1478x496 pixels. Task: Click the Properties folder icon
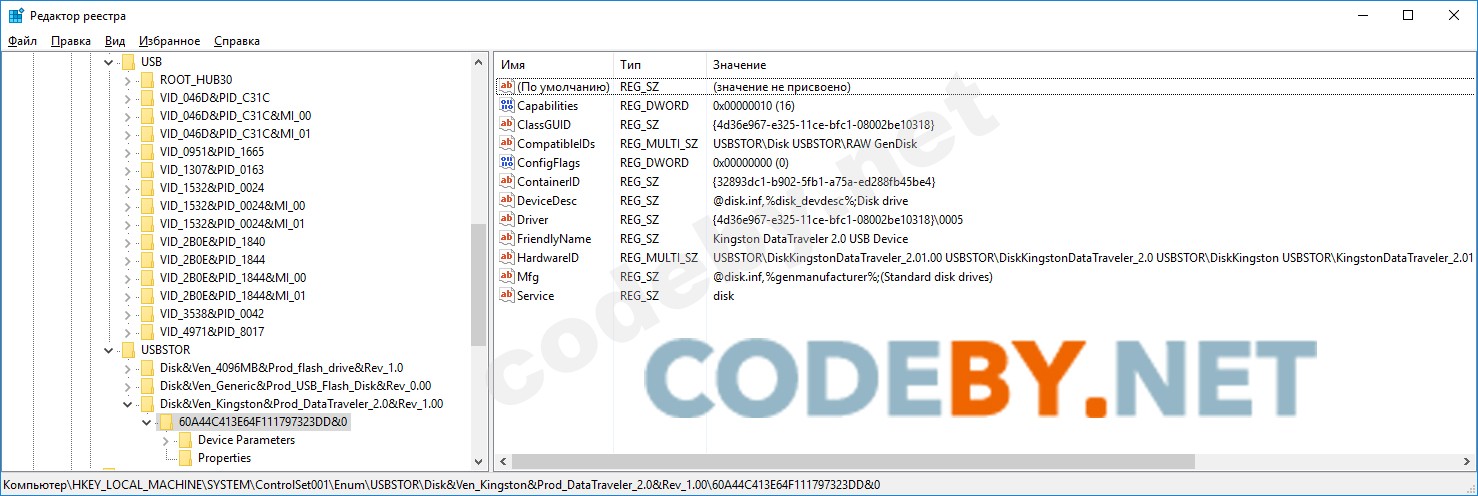pos(185,458)
